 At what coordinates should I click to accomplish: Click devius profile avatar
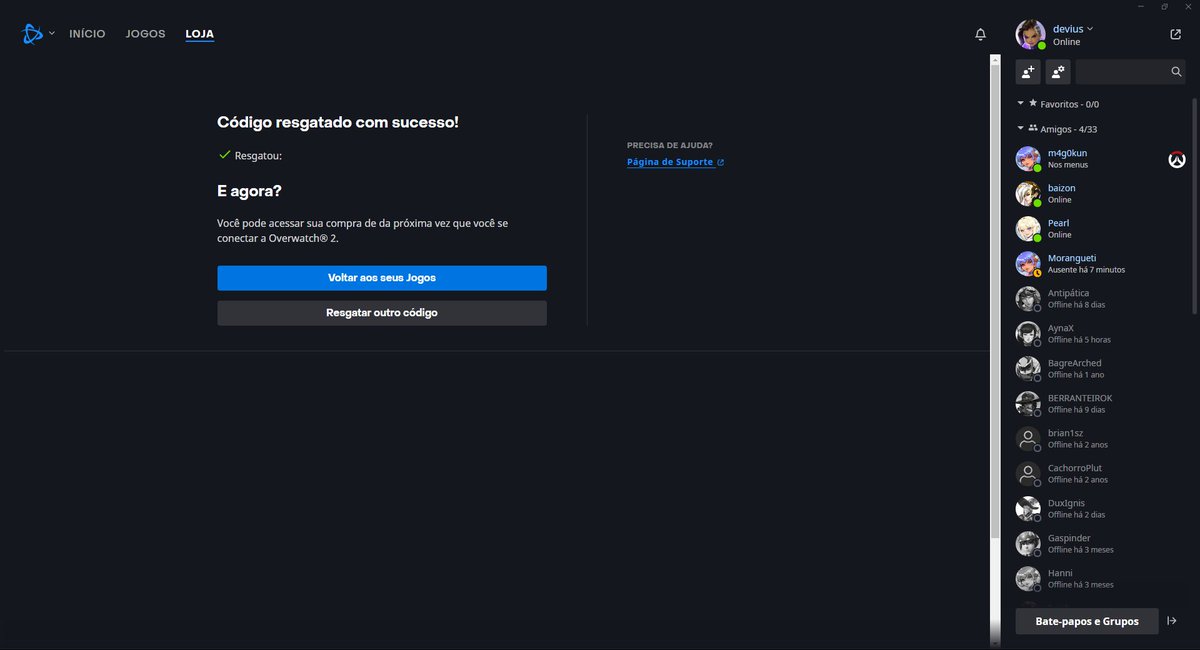click(1030, 34)
